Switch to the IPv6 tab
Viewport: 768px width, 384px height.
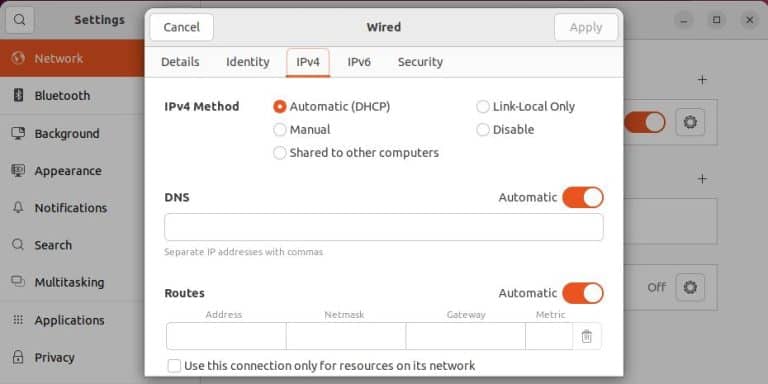point(359,62)
